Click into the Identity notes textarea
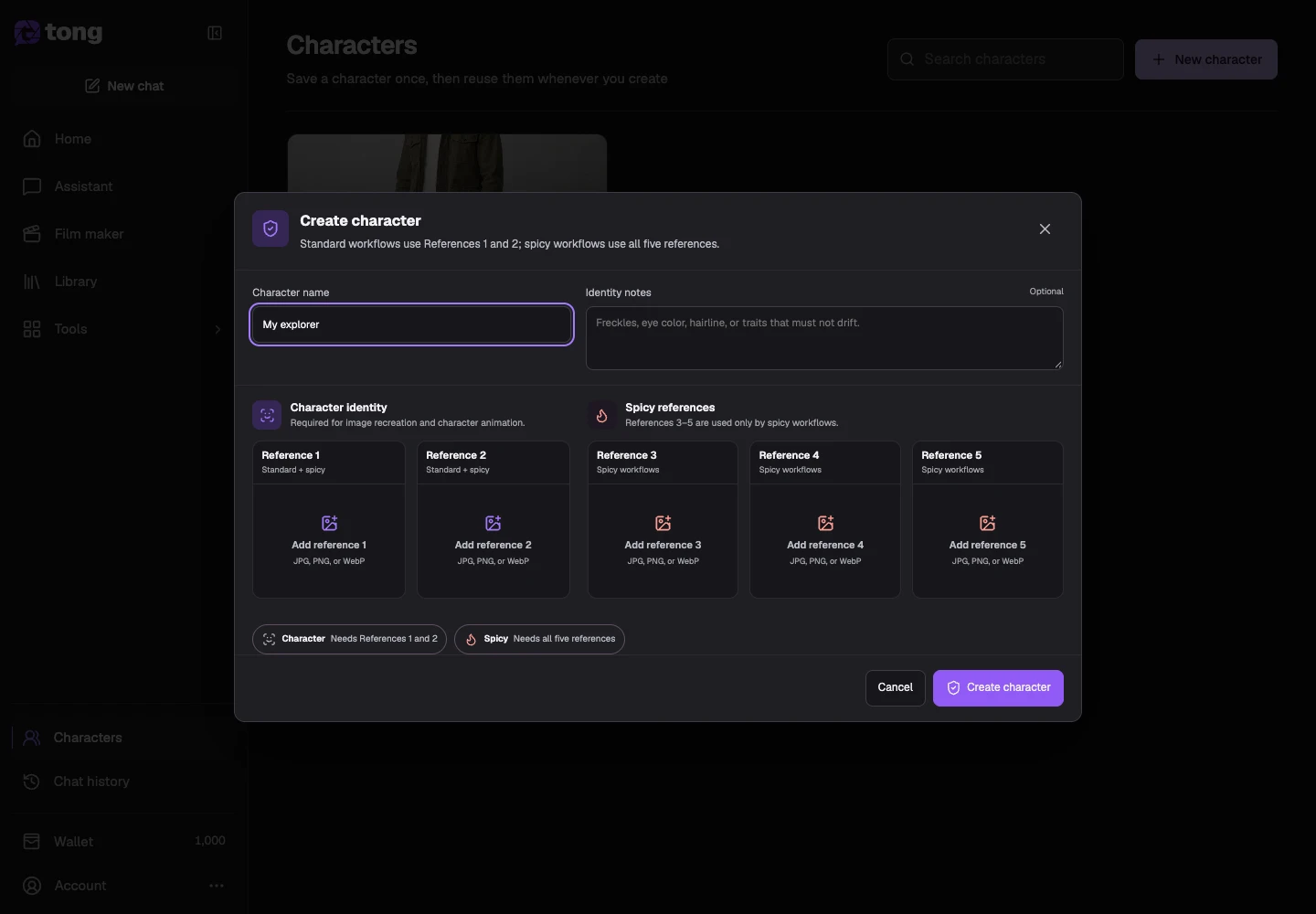The width and height of the screenshot is (1316, 914). point(824,338)
